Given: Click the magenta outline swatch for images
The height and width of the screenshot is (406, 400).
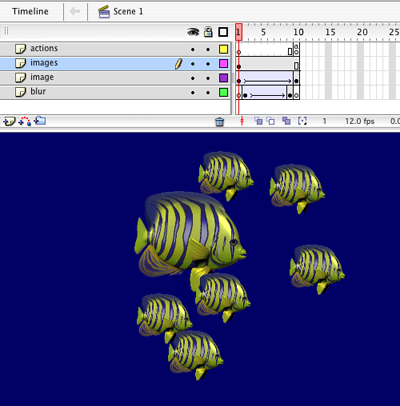Looking at the screenshot, I should pyautogui.click(x=223, y=63).
